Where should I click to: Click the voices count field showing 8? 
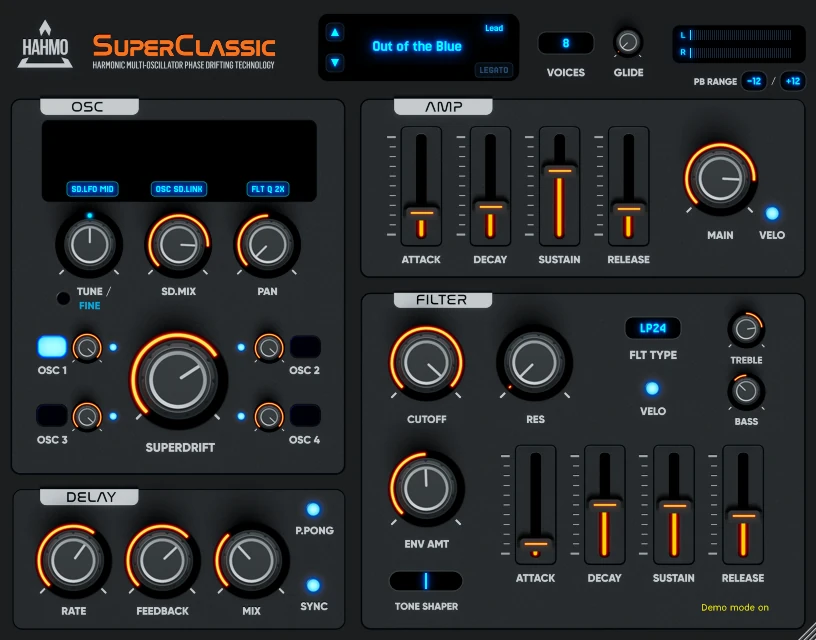point(566,43)
